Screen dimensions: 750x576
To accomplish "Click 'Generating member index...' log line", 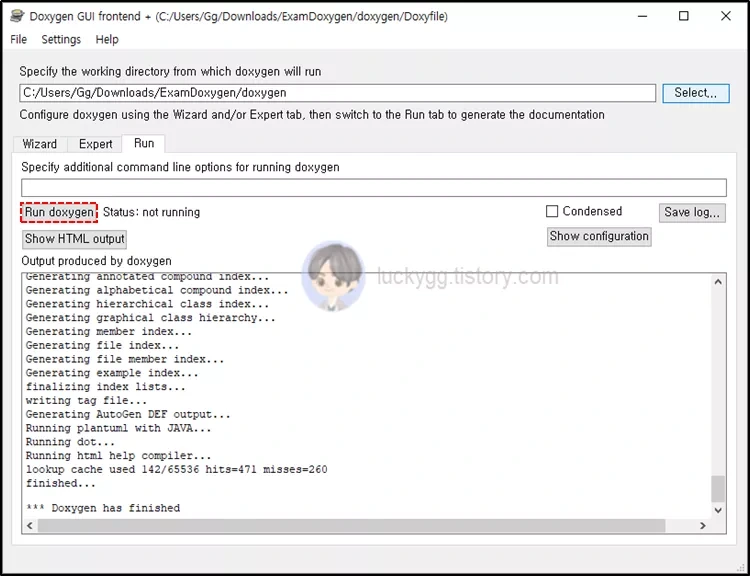I will [x=109, y=331].
